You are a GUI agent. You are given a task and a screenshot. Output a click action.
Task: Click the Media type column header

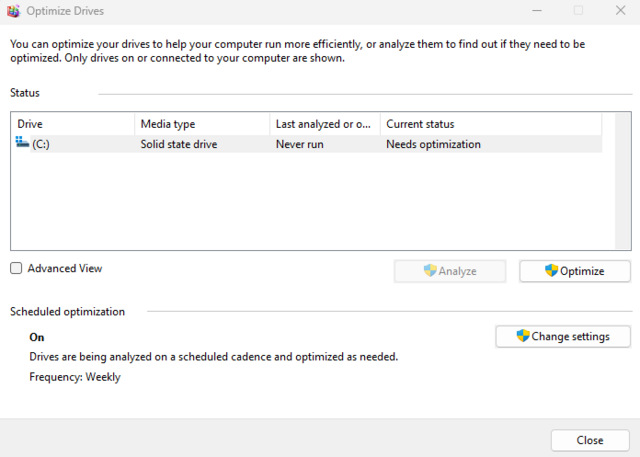coord(202,124)
